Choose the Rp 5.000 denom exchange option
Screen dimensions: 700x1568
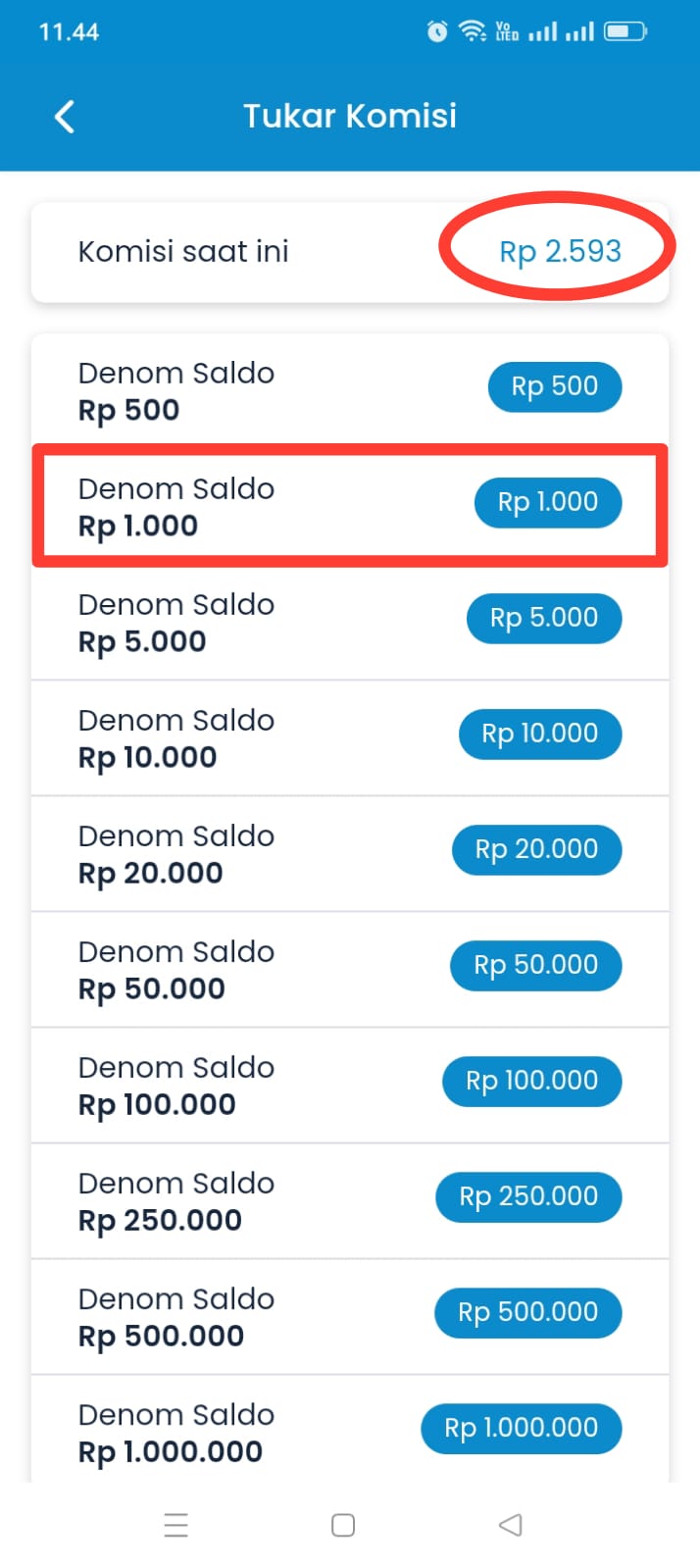543,618
